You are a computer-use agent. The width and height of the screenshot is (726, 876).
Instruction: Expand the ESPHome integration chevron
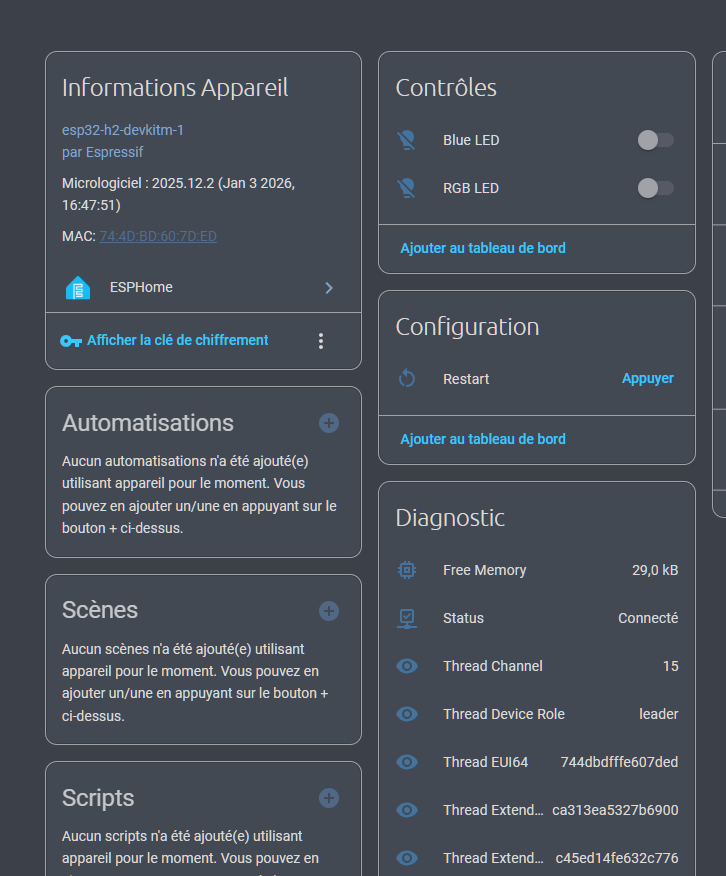329,288
